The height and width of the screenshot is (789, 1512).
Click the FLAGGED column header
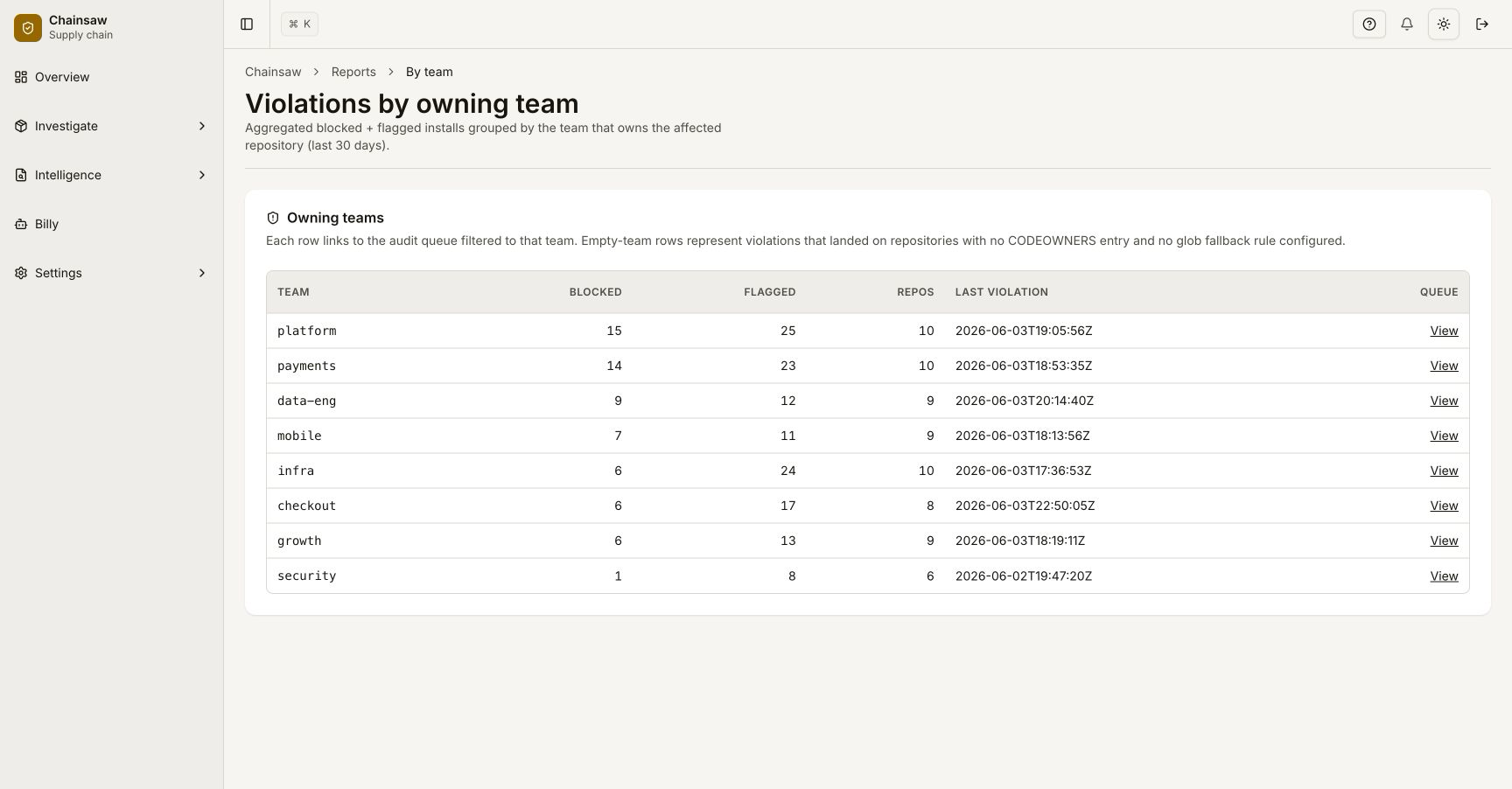(x=770, y=292)
